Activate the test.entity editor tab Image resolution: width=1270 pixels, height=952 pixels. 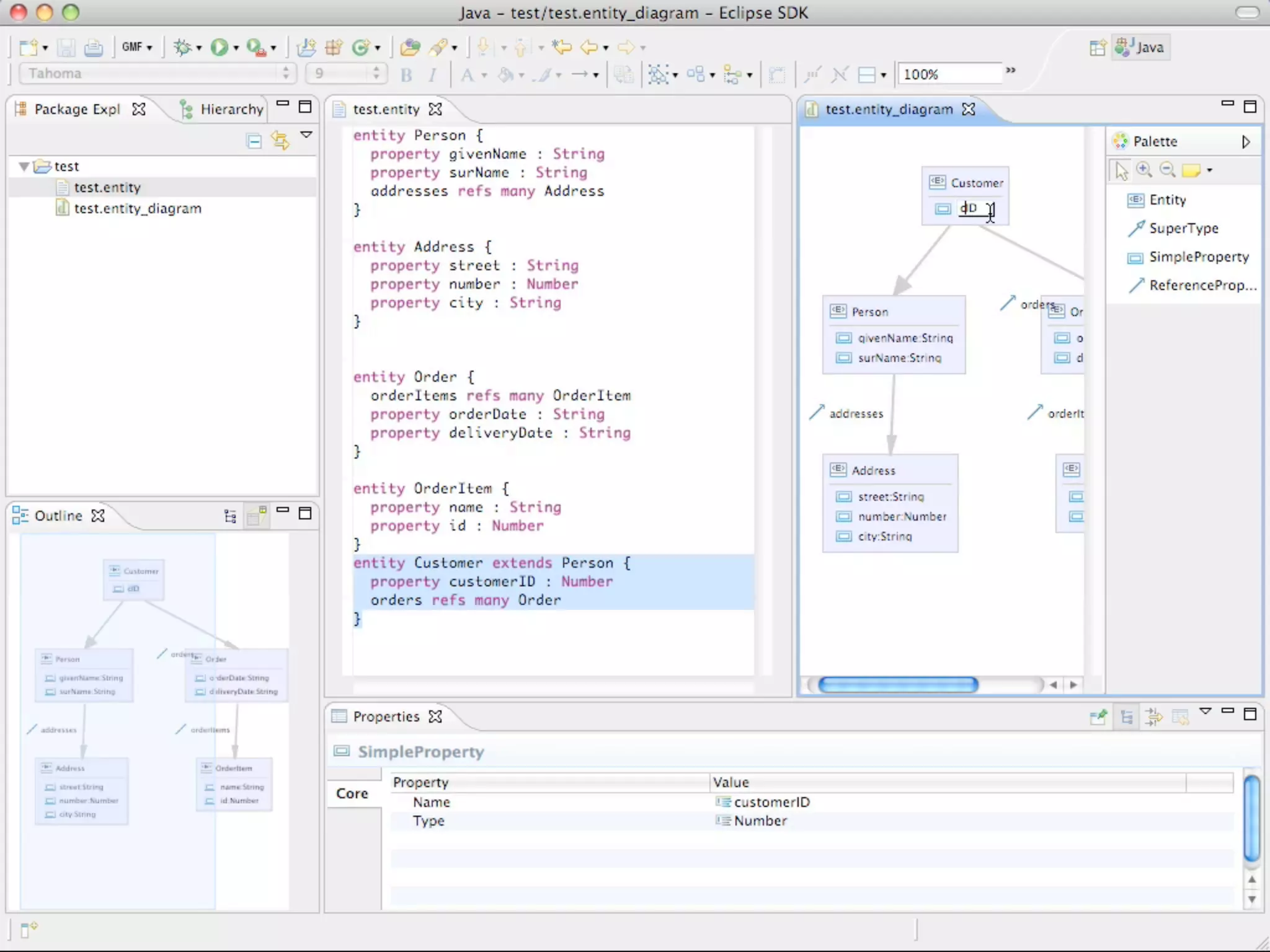[386, 109]
